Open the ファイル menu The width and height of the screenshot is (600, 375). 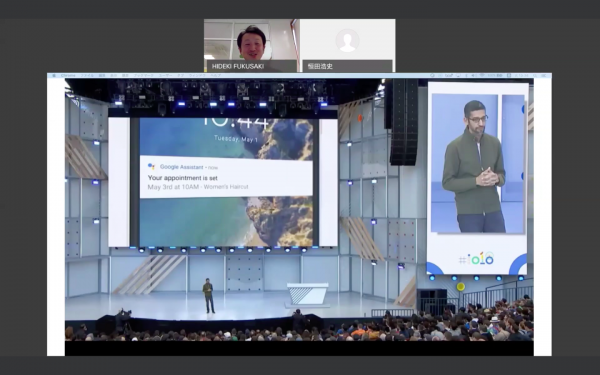point(87,76)
